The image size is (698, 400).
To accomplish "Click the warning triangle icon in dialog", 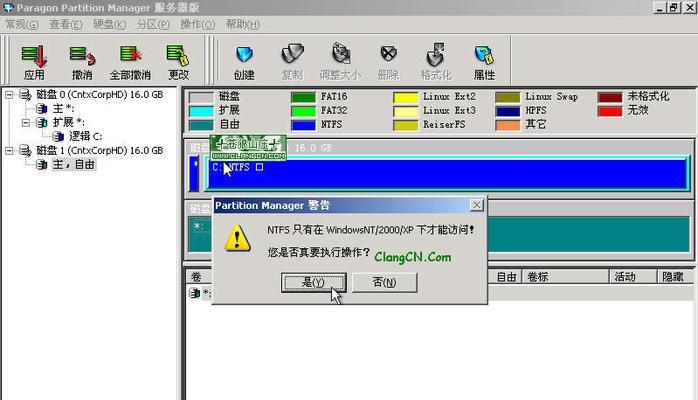I will coord(237,238).
